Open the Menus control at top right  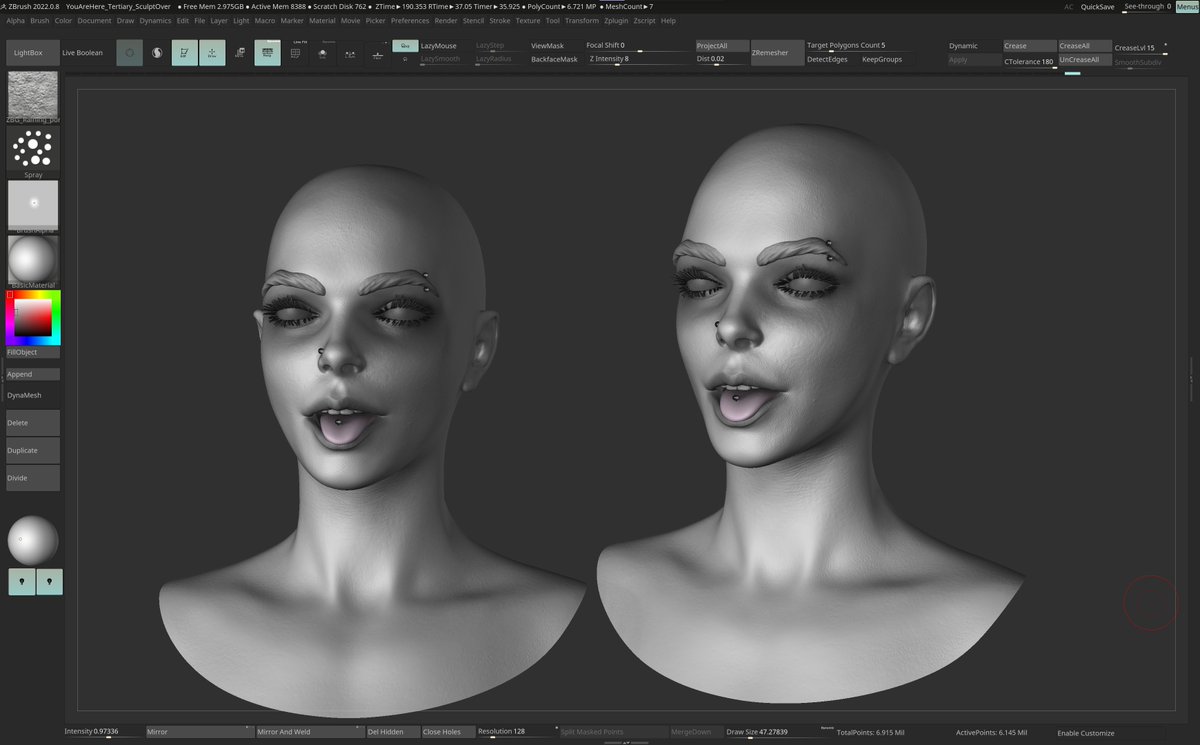[1188, 6]
